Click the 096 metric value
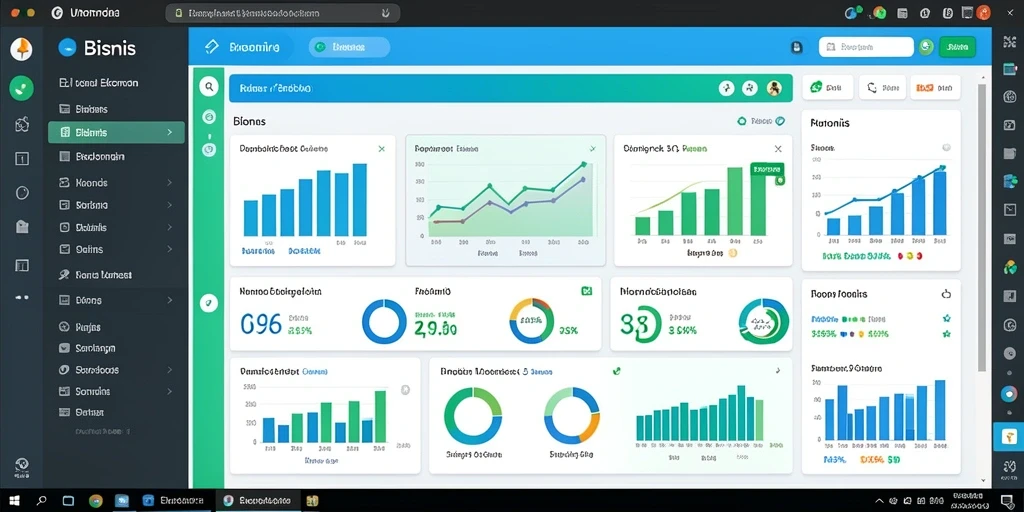Screen dimensions: 1024x512 click(x=261, y=323)
